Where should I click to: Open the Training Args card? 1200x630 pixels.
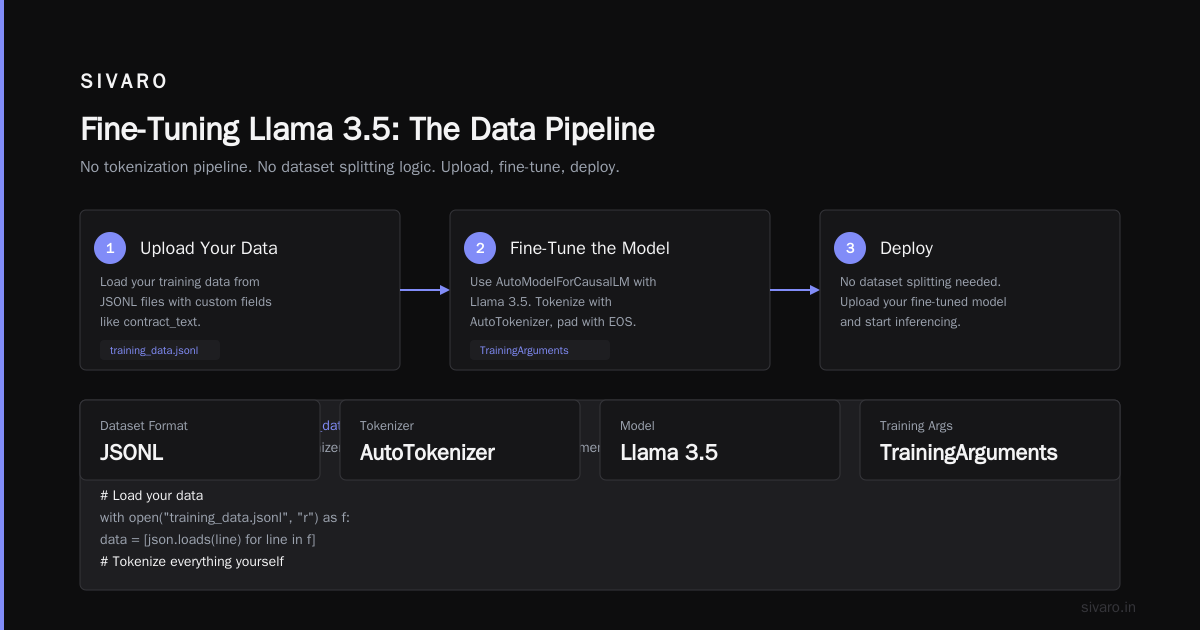(x=990, y=440)
